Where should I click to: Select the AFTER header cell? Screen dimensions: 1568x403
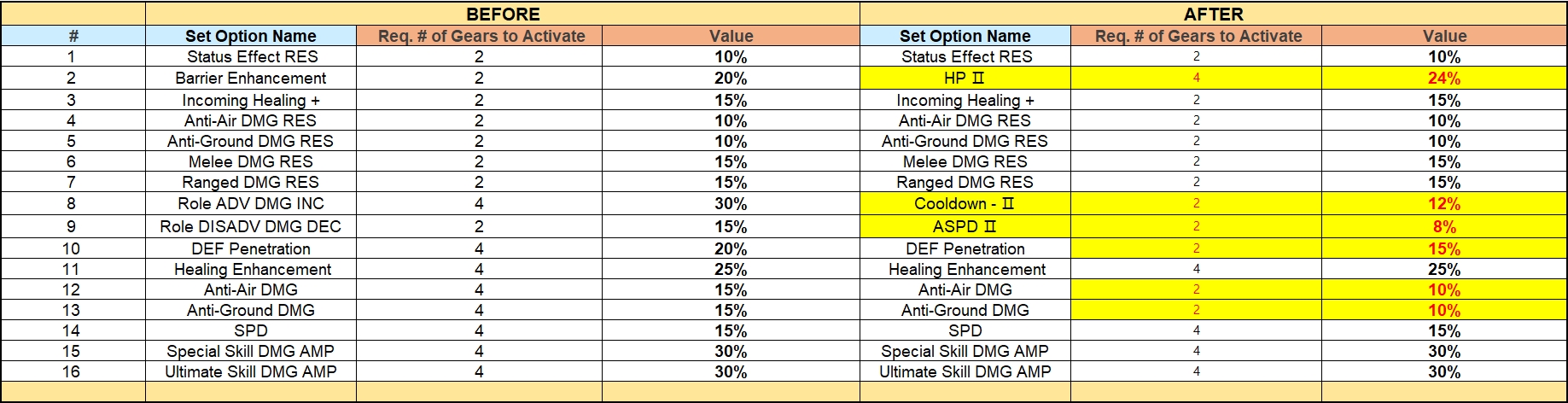click(1213, 14)
